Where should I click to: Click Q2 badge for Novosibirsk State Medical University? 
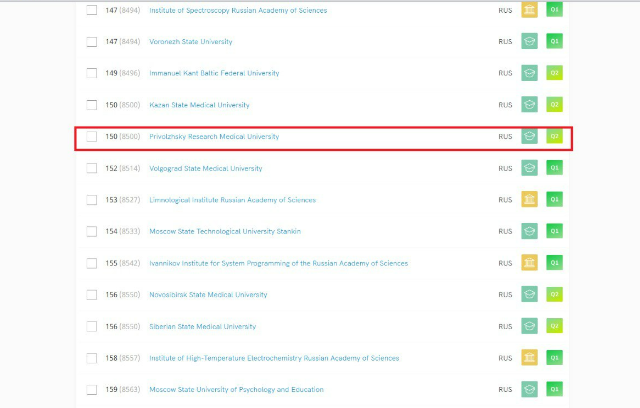554,294
